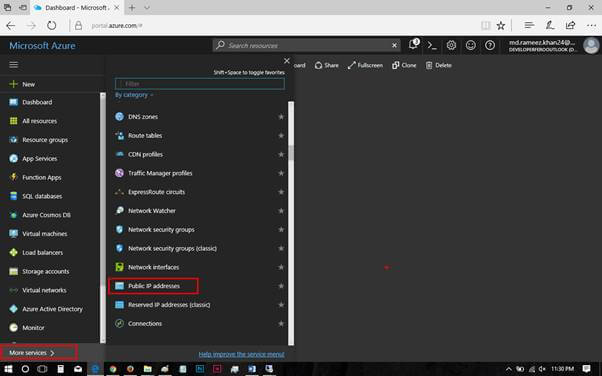The width and height of the screenshot is (602, 376).
Task: Open Windows Start menu
Action: coord(8,369)
